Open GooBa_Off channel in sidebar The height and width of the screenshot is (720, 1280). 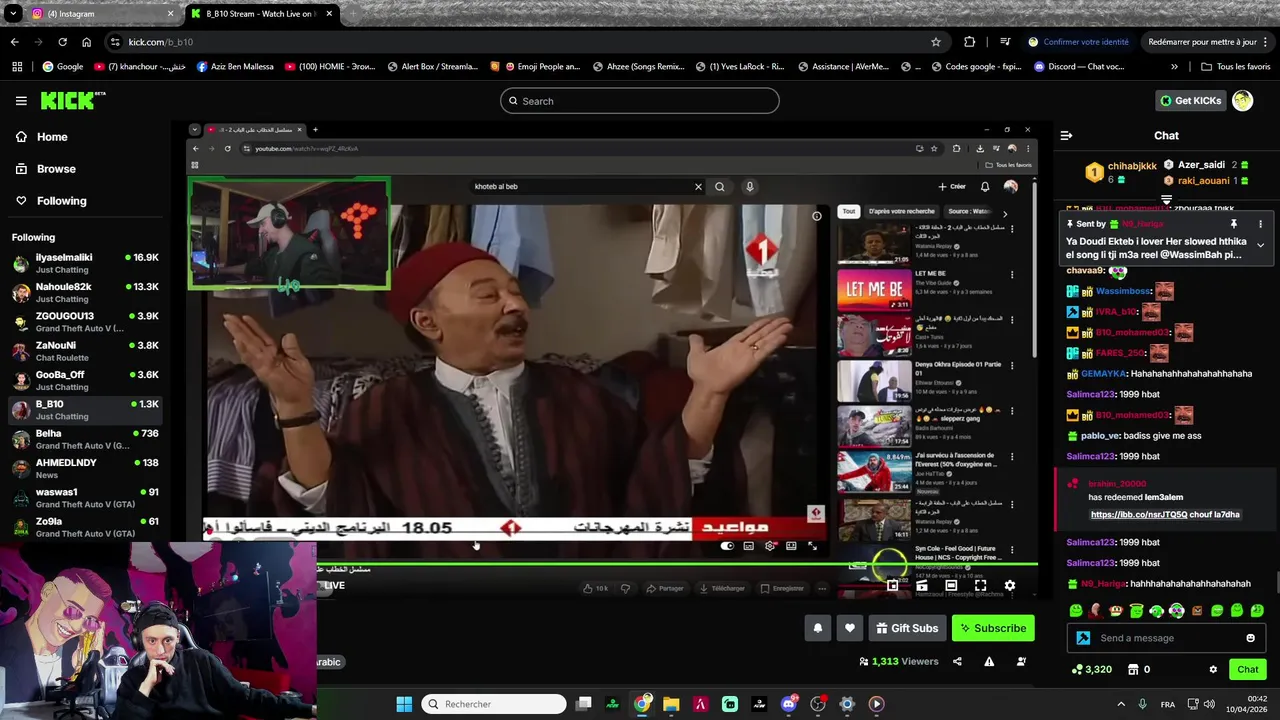coord(86,380)
